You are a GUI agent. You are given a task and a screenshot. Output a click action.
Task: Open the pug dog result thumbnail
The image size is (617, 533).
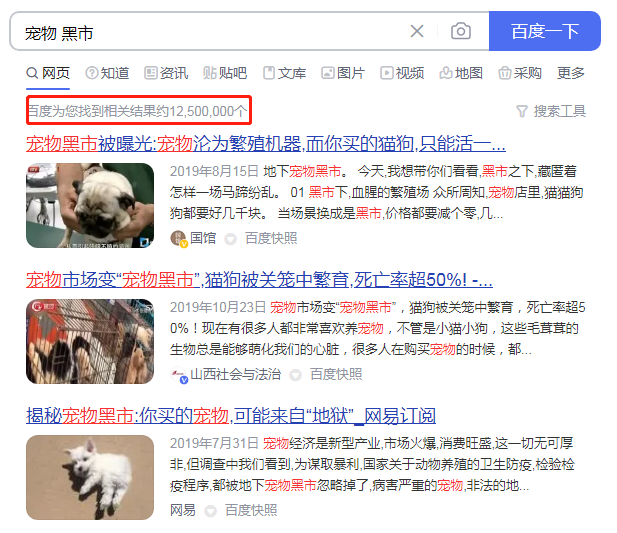90,205
